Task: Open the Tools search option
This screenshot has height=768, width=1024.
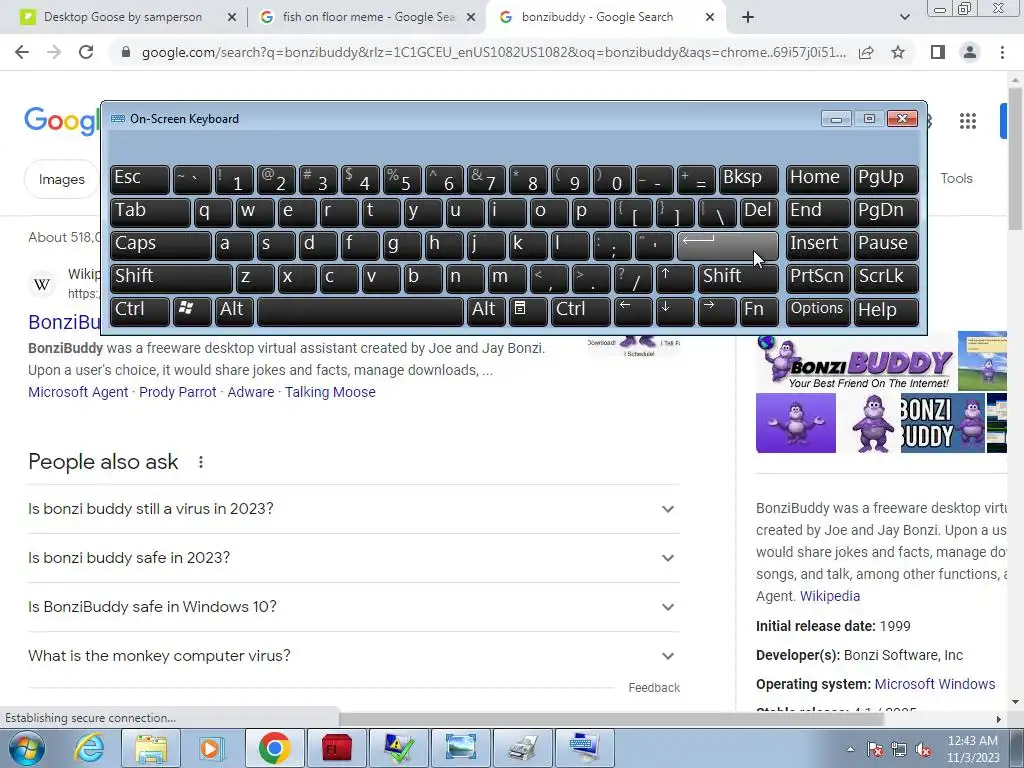Action: point(956,178)
